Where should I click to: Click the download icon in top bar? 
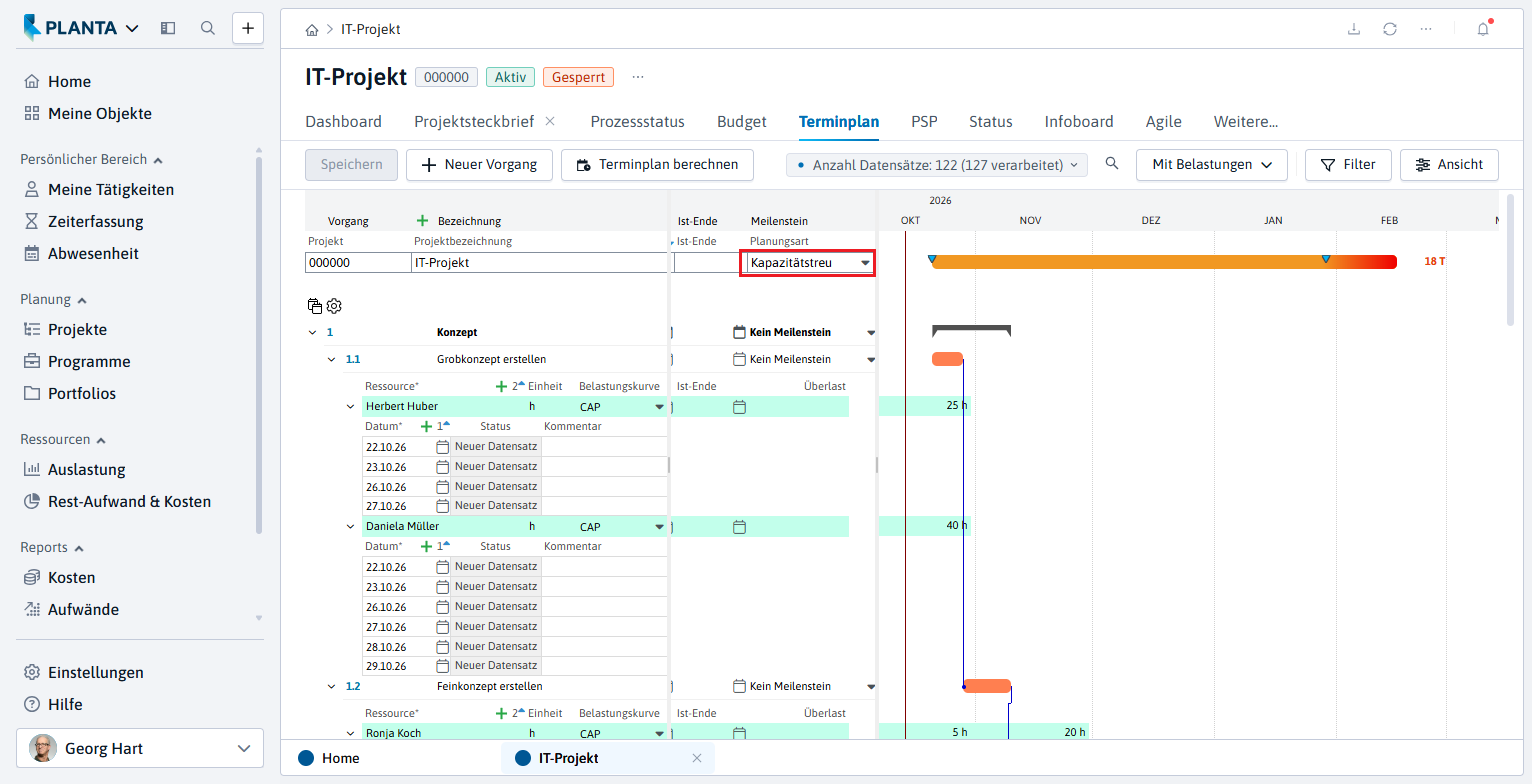coord(1354,29)
